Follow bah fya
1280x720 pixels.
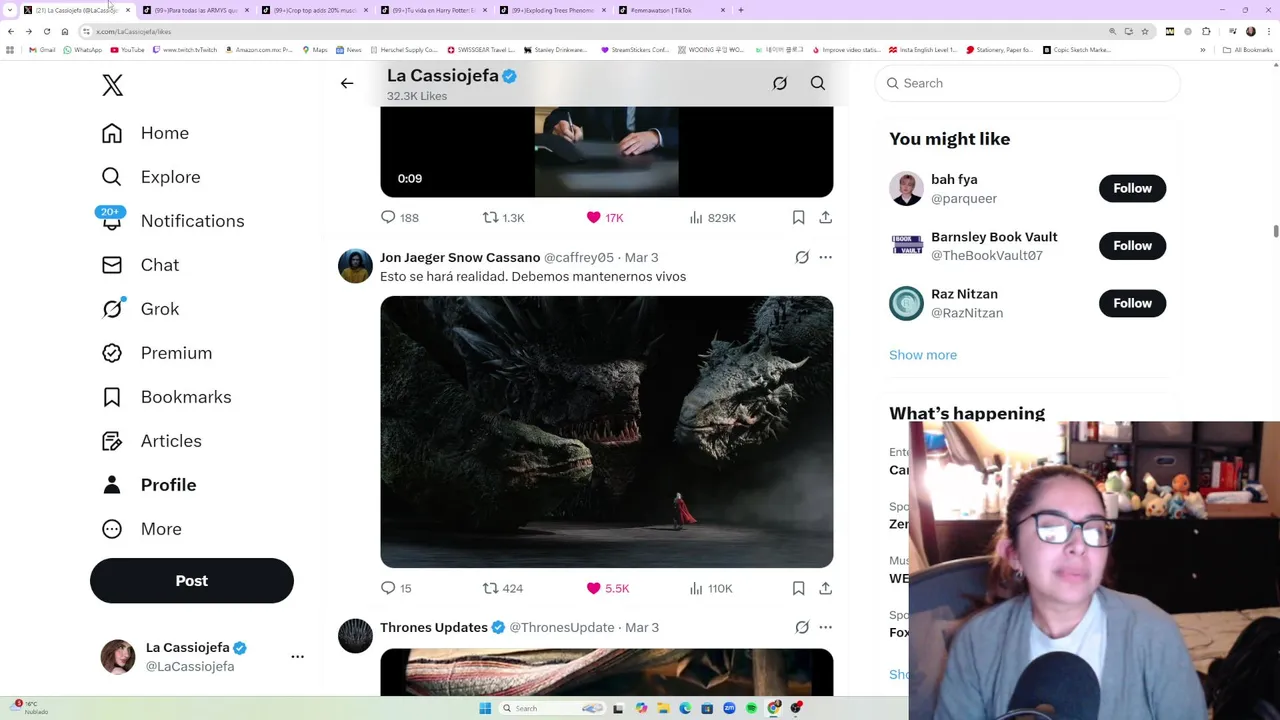click(1132, 188)
